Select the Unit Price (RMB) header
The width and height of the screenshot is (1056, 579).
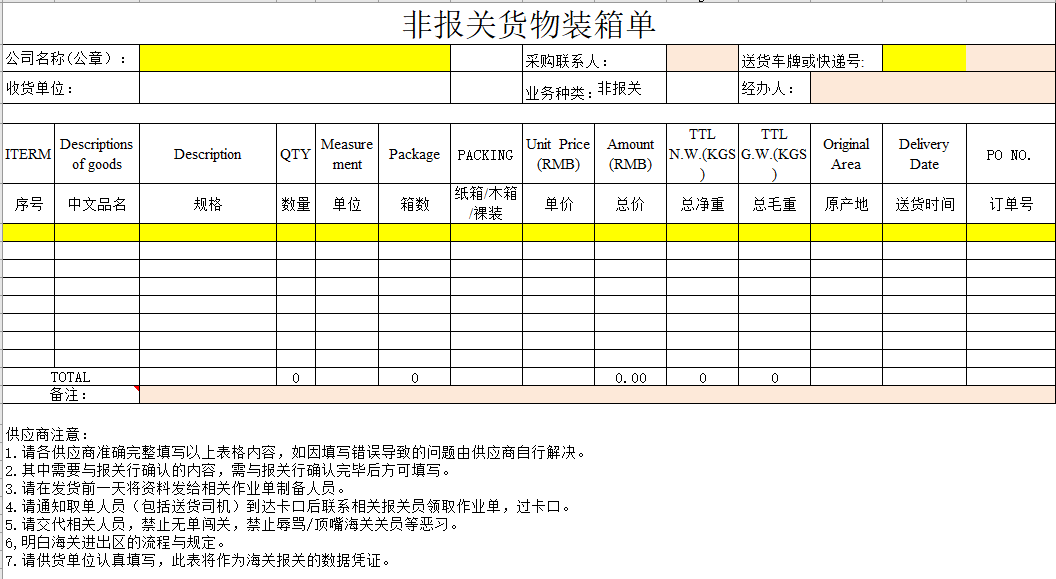click(558, 155)
